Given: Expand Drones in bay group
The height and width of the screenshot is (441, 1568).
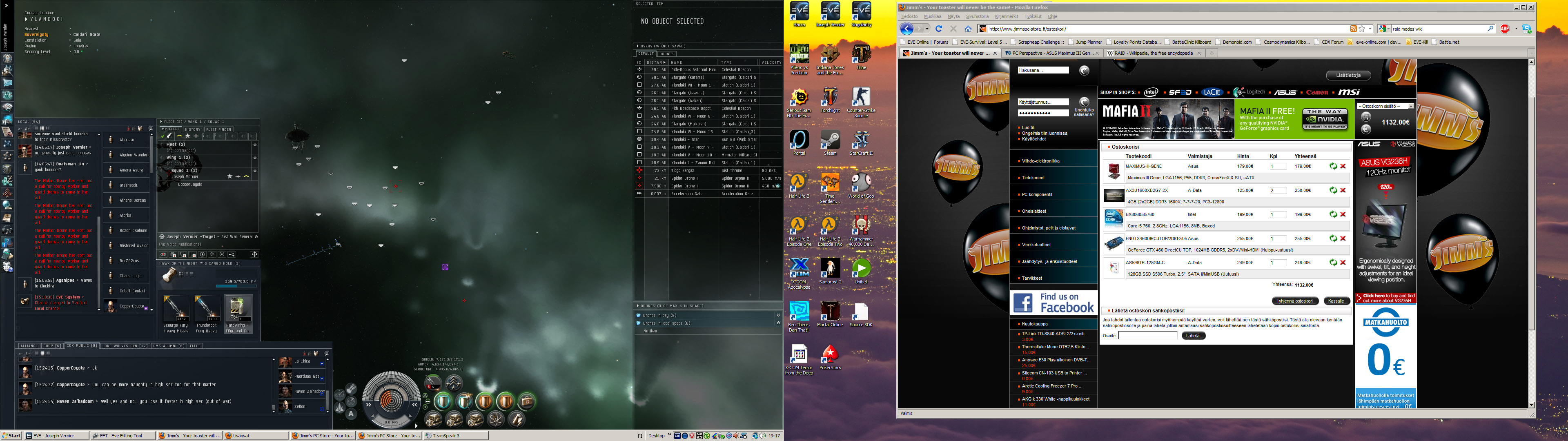Looking at the screenshot, I should tap(778, 315).
